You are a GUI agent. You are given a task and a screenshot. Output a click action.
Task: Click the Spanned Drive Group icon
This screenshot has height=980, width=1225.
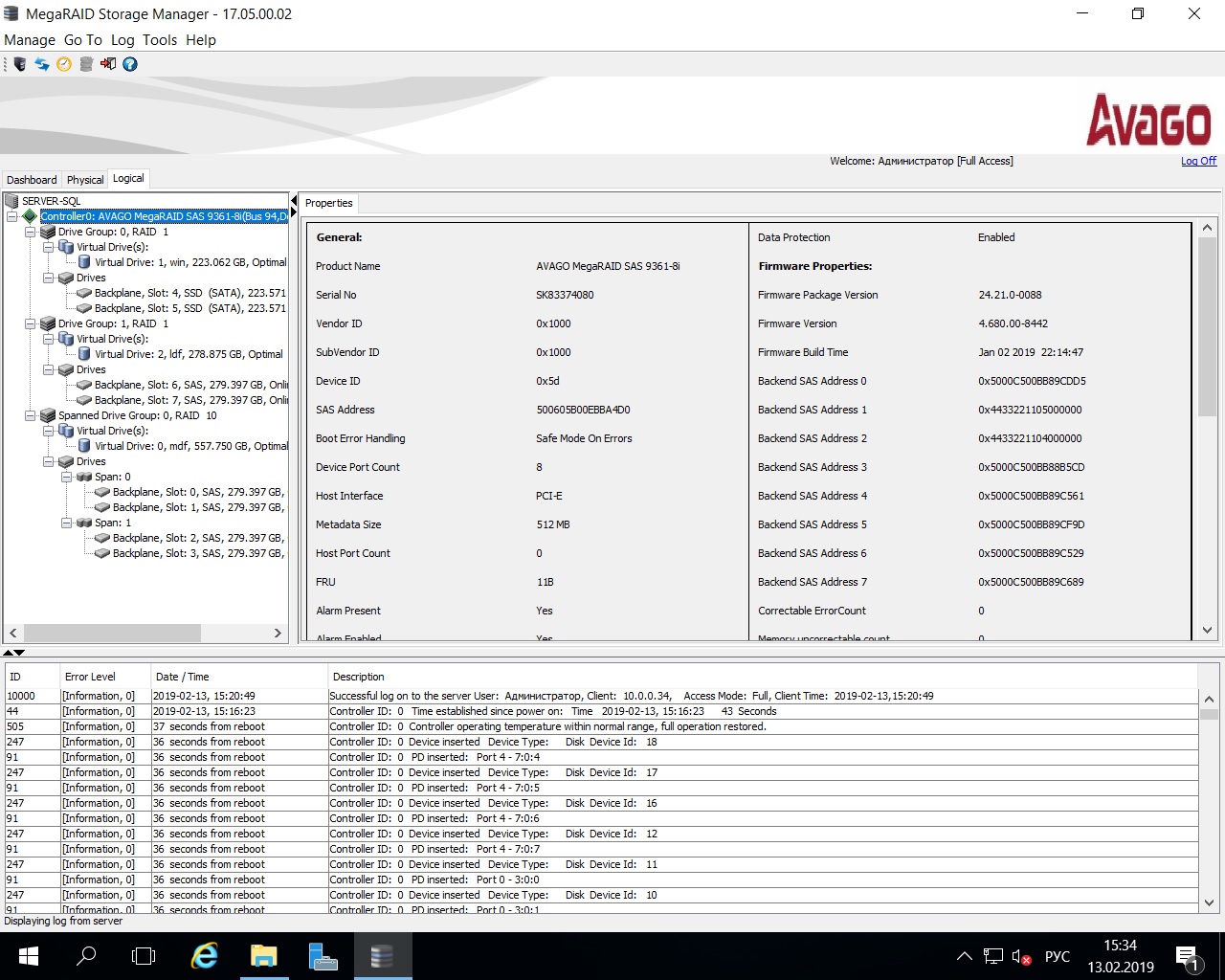pos(48,415)
